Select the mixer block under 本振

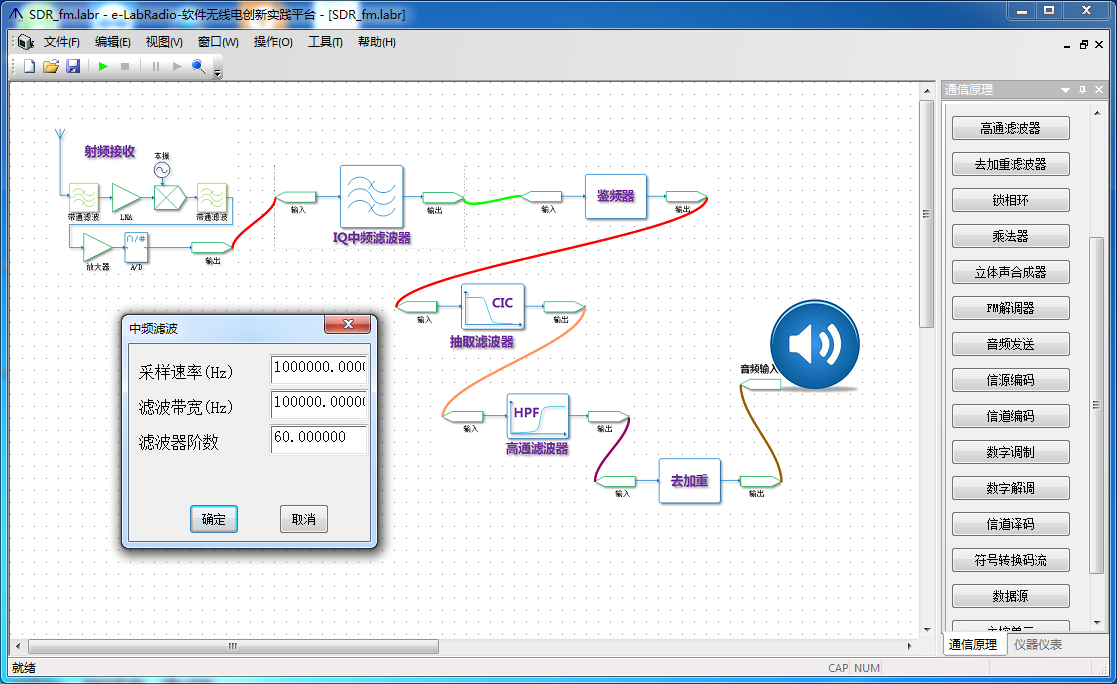170,197
